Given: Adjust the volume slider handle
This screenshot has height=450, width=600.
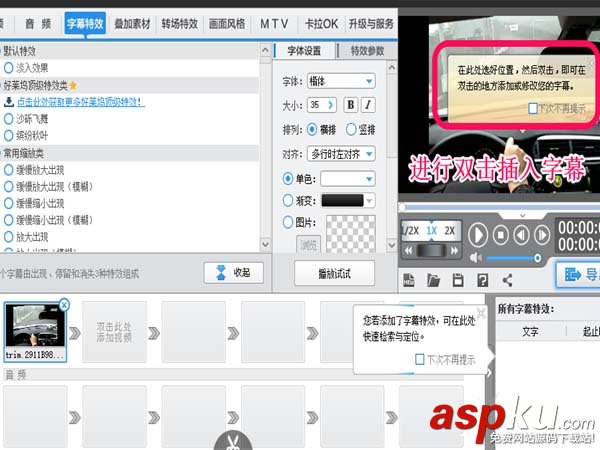Looking at the screenshot, I should (x=537, y=258).
